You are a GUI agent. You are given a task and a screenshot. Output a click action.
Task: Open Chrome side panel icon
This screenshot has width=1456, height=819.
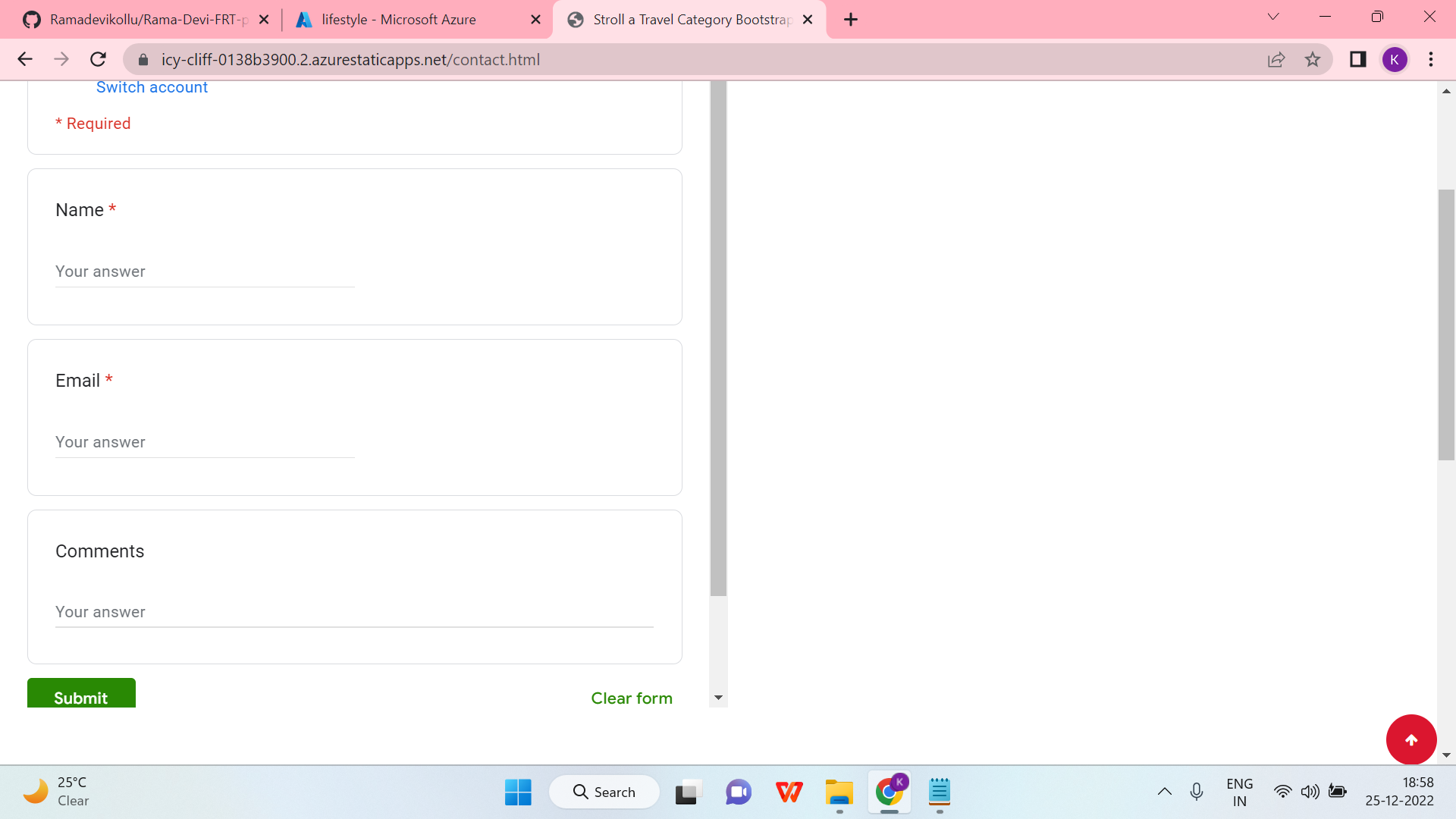[x=1357, y=59]
